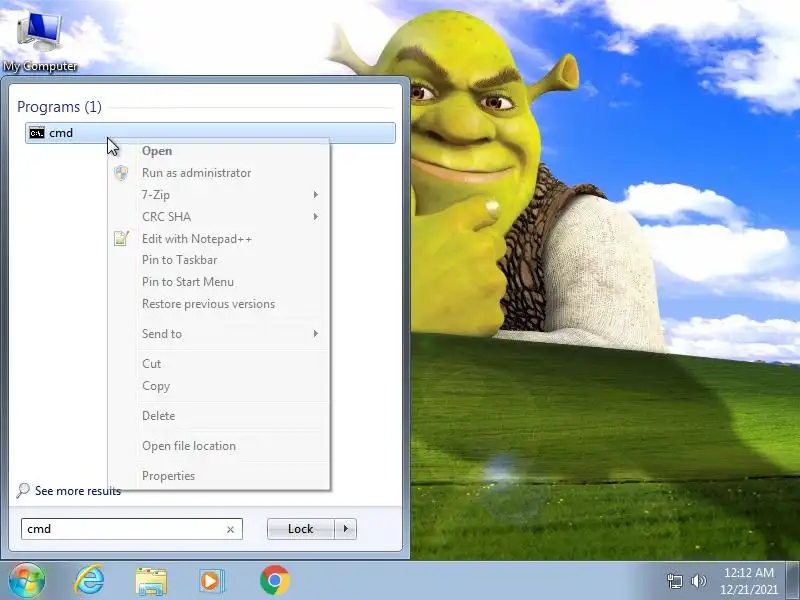Select Copy in the context menu
The image size is (800, 600).
(x=219, y=386)
